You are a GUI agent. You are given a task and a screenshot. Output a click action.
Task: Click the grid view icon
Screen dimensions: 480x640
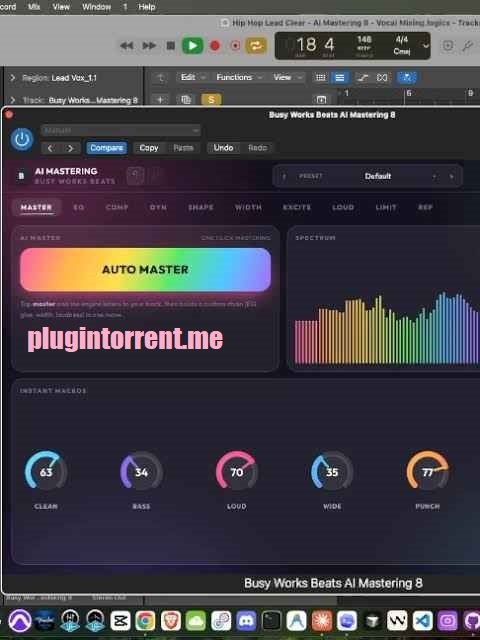[321, 78]
